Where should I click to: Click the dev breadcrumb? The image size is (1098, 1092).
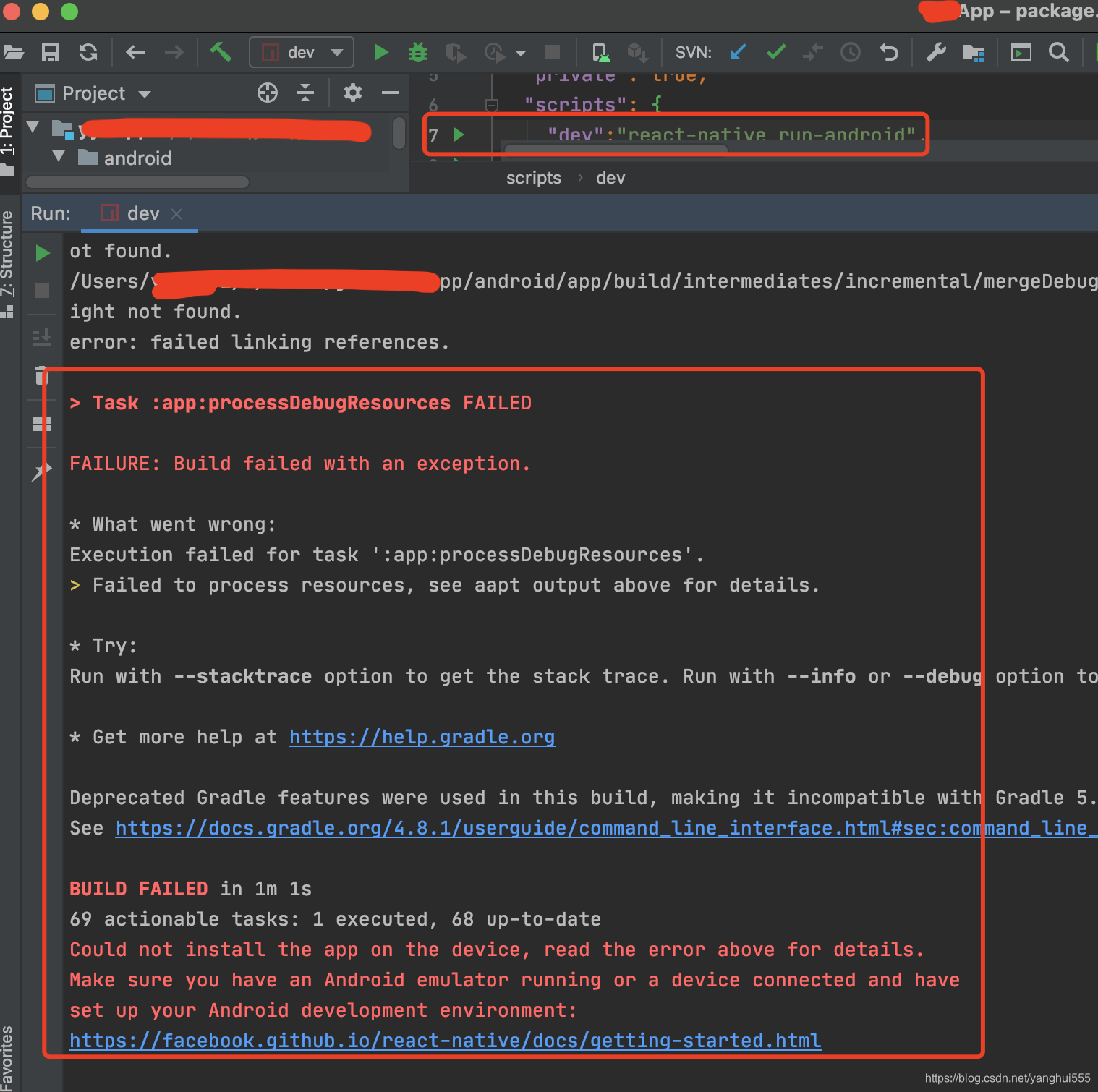click(x=610, y=178)
